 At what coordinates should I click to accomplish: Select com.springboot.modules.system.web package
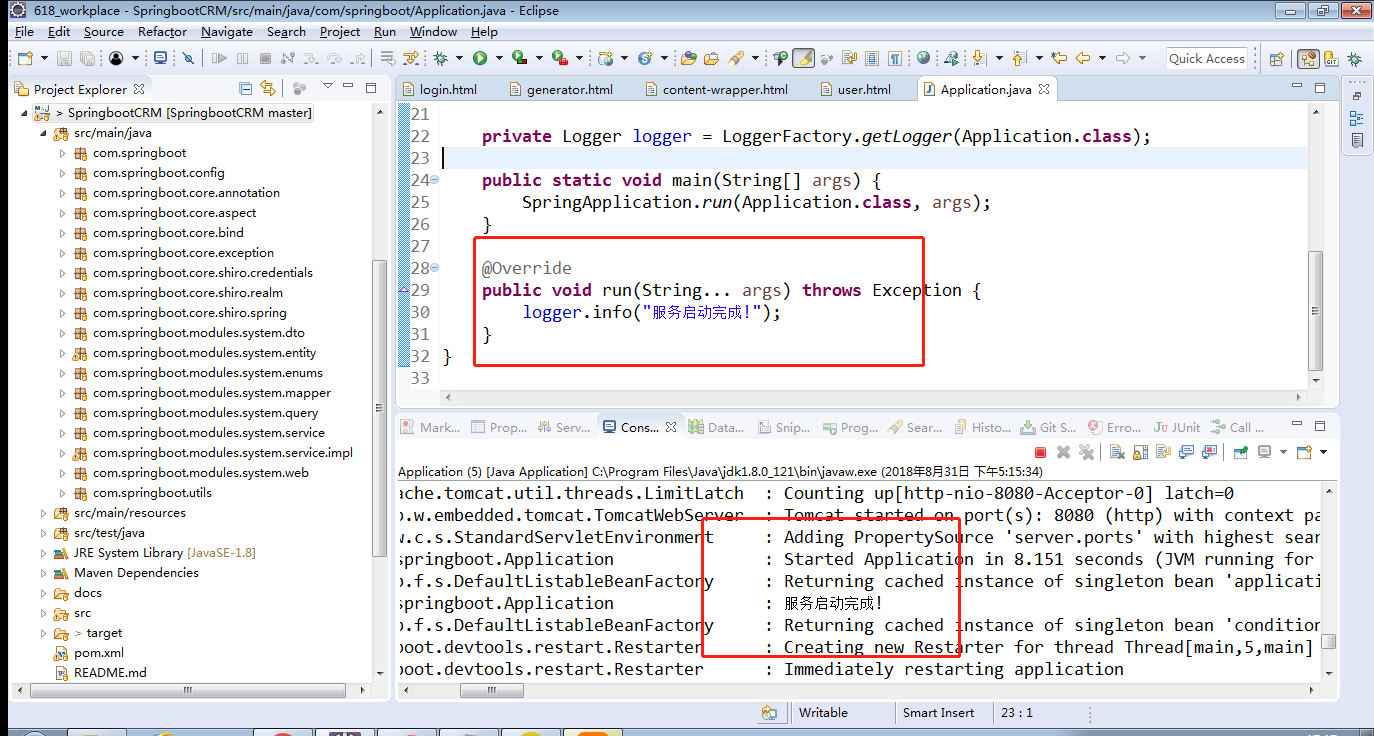[x=200, y=473]
